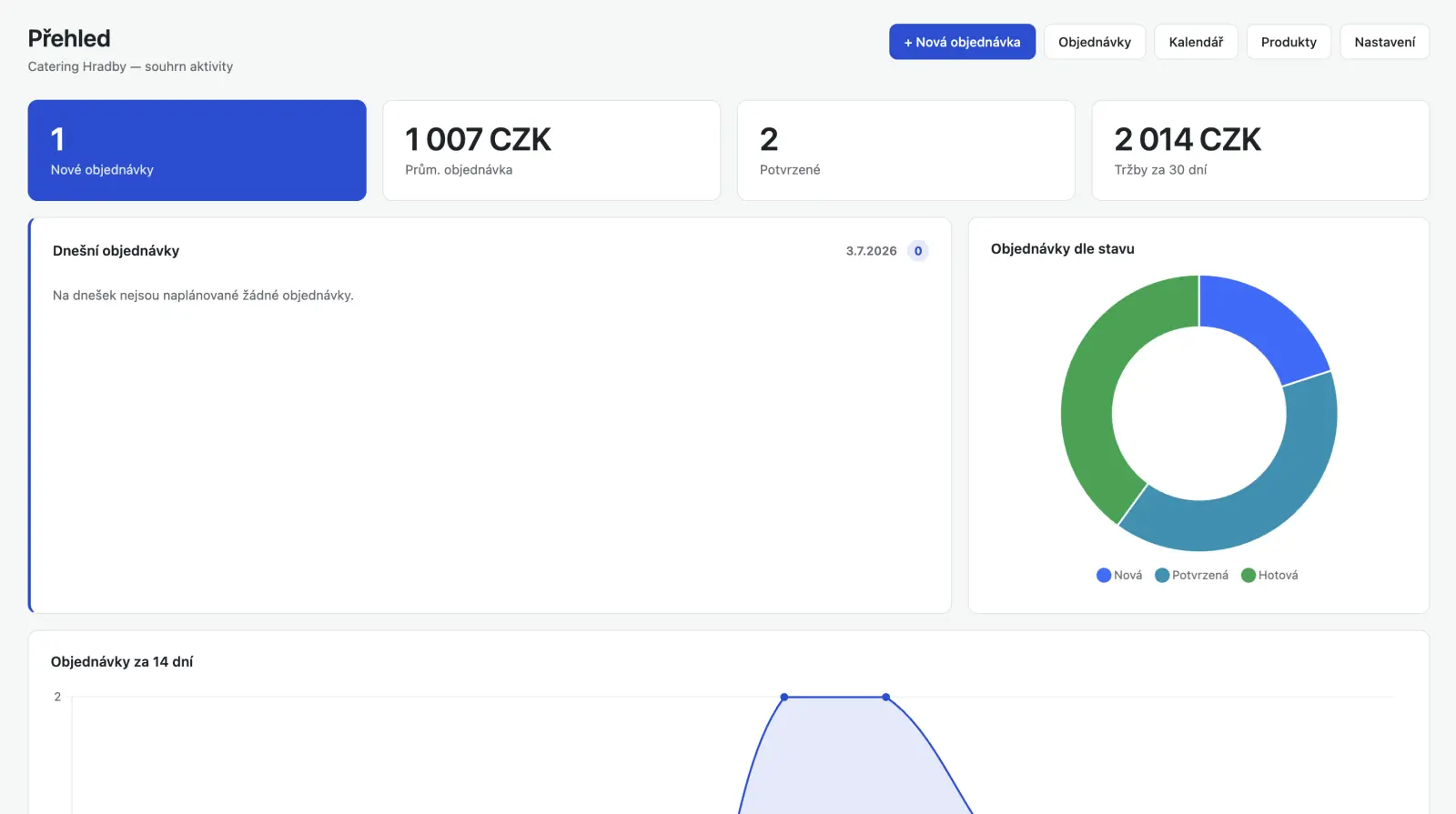
Task: Click the Přehled page title
Action: tap(69, 38)
